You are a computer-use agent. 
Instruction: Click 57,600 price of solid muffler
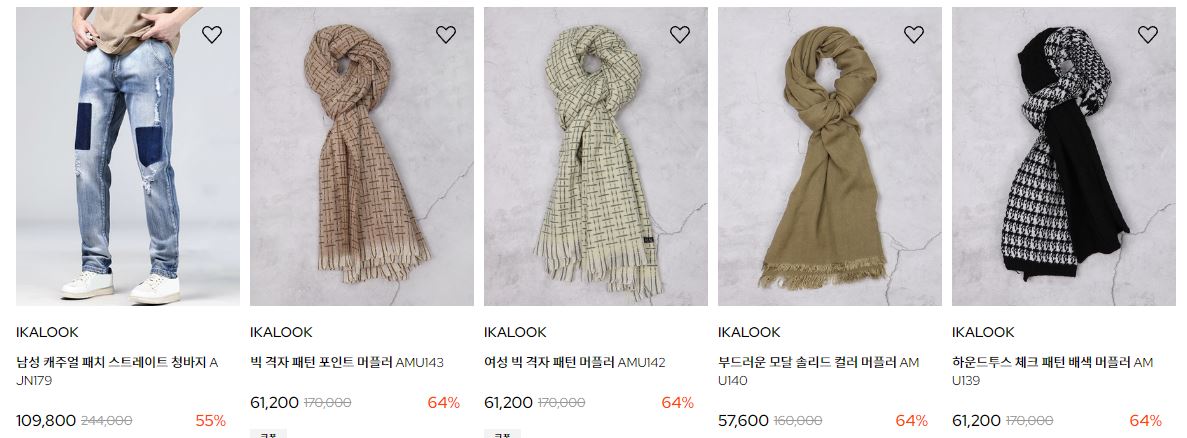pyautogui.click(x=743, y=421)
